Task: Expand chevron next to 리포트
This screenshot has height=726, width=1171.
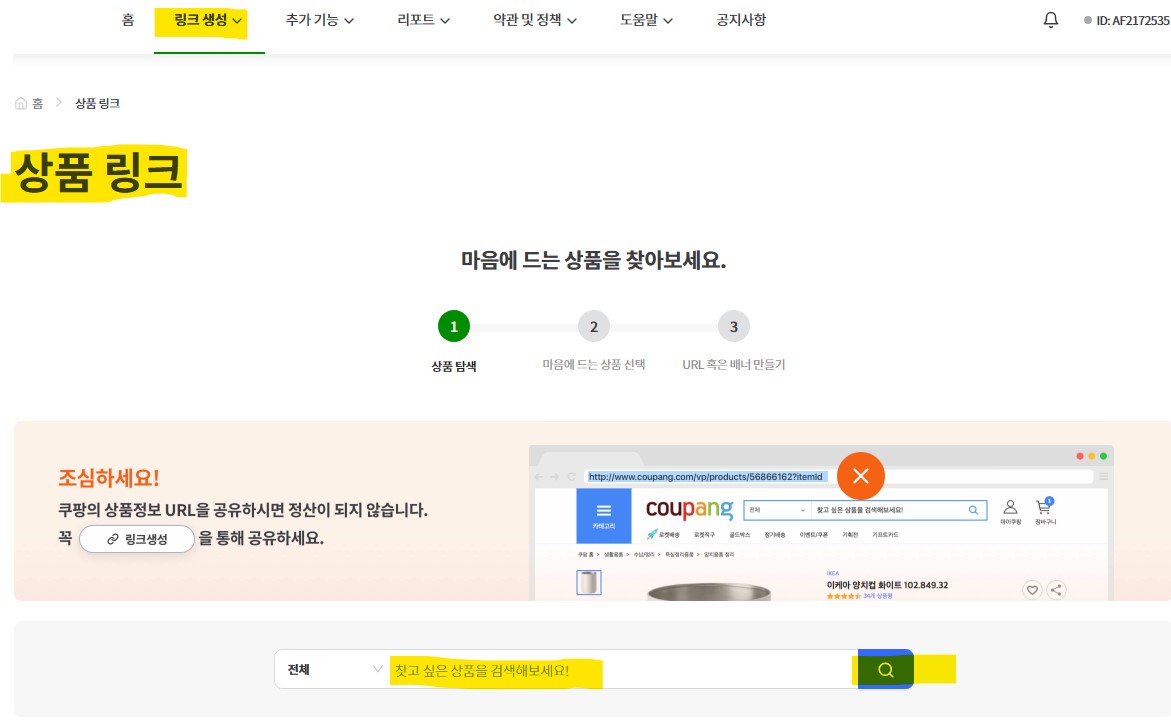Action: (445, 21)
